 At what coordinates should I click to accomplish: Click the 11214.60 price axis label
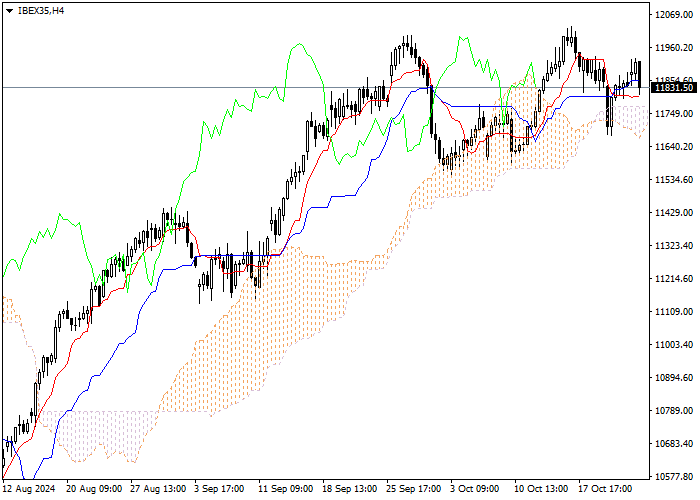(x=674, y=279)
